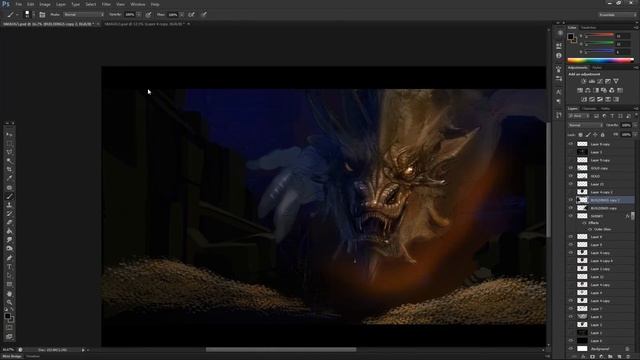Click the canvas horizontal scrollbar
This screenshot has width=640, height=360.
(281, 350)
